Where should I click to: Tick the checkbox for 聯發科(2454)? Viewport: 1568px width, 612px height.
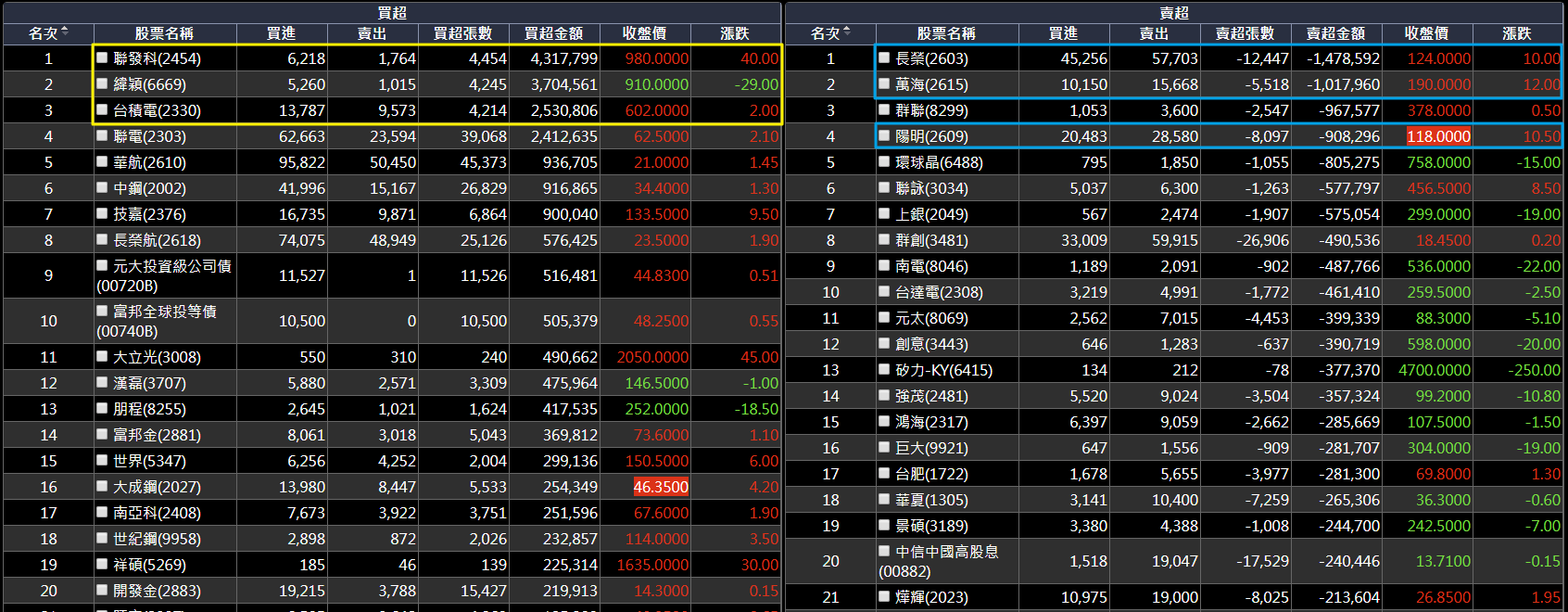pos(103,57)
